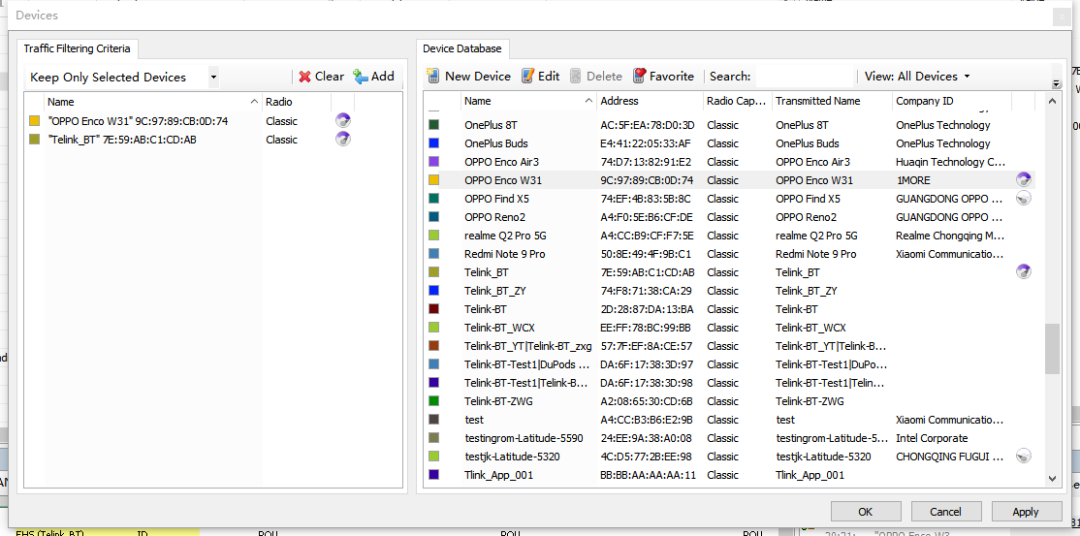Click the dark red swatch of Telink-BT

[434, 309]
